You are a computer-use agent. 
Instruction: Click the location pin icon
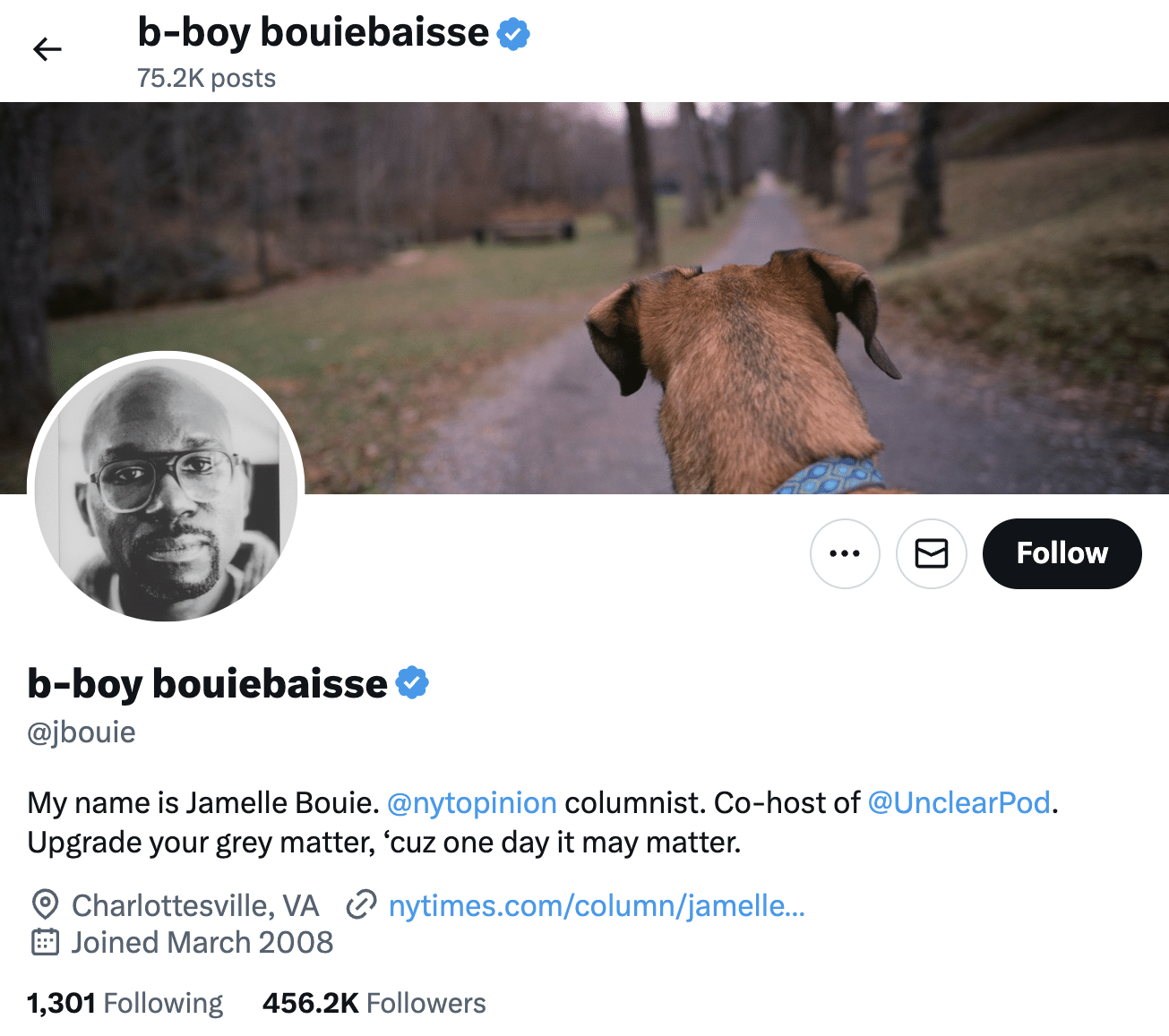(43, 905)
